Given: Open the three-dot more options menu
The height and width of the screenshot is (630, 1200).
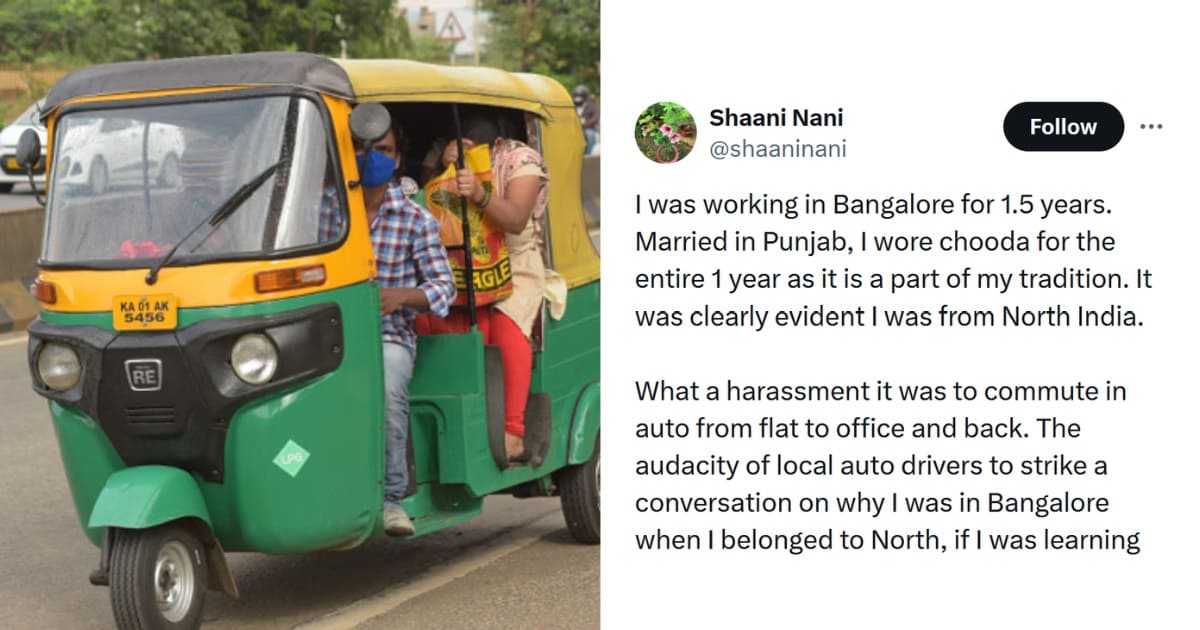Looking at the screenshot, I should click(x=1151, y=127).
